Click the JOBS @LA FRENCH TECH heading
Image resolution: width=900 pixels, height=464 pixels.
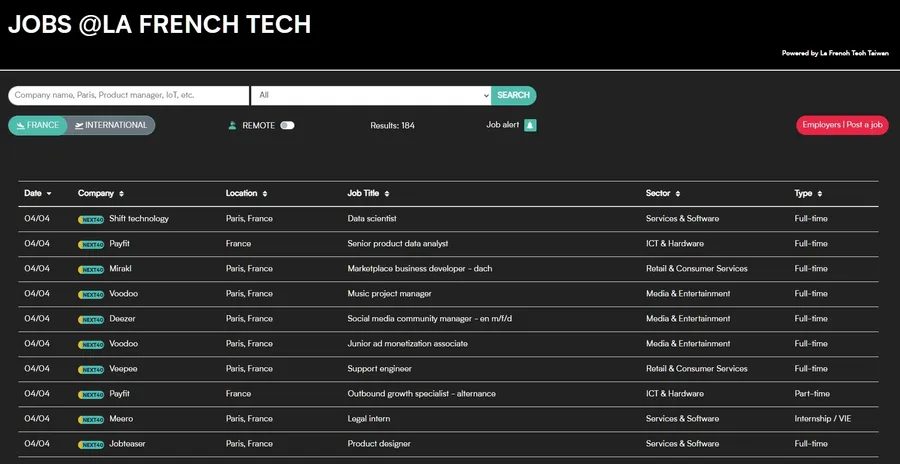[160, 25]
